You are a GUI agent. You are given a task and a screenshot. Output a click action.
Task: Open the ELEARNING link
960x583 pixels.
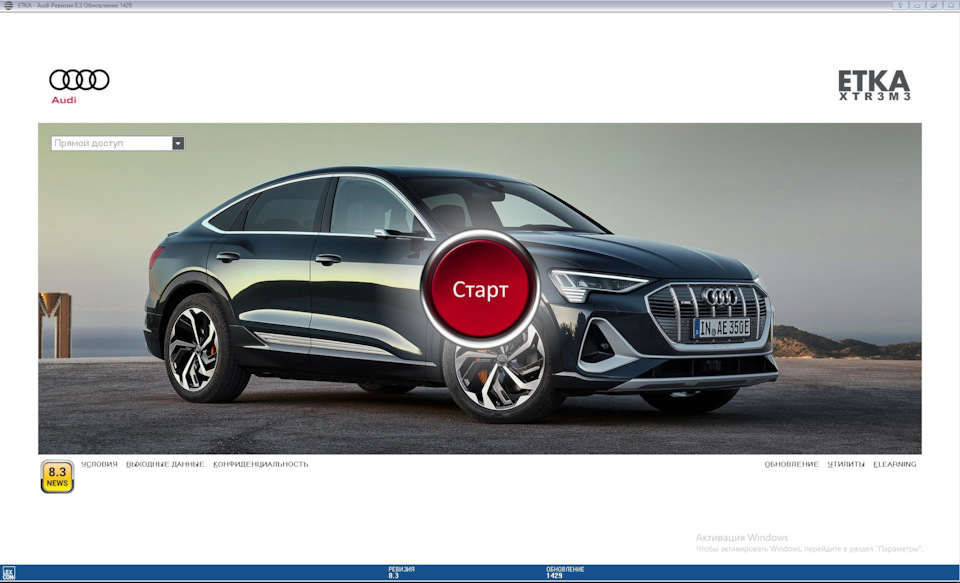[894, 464]
